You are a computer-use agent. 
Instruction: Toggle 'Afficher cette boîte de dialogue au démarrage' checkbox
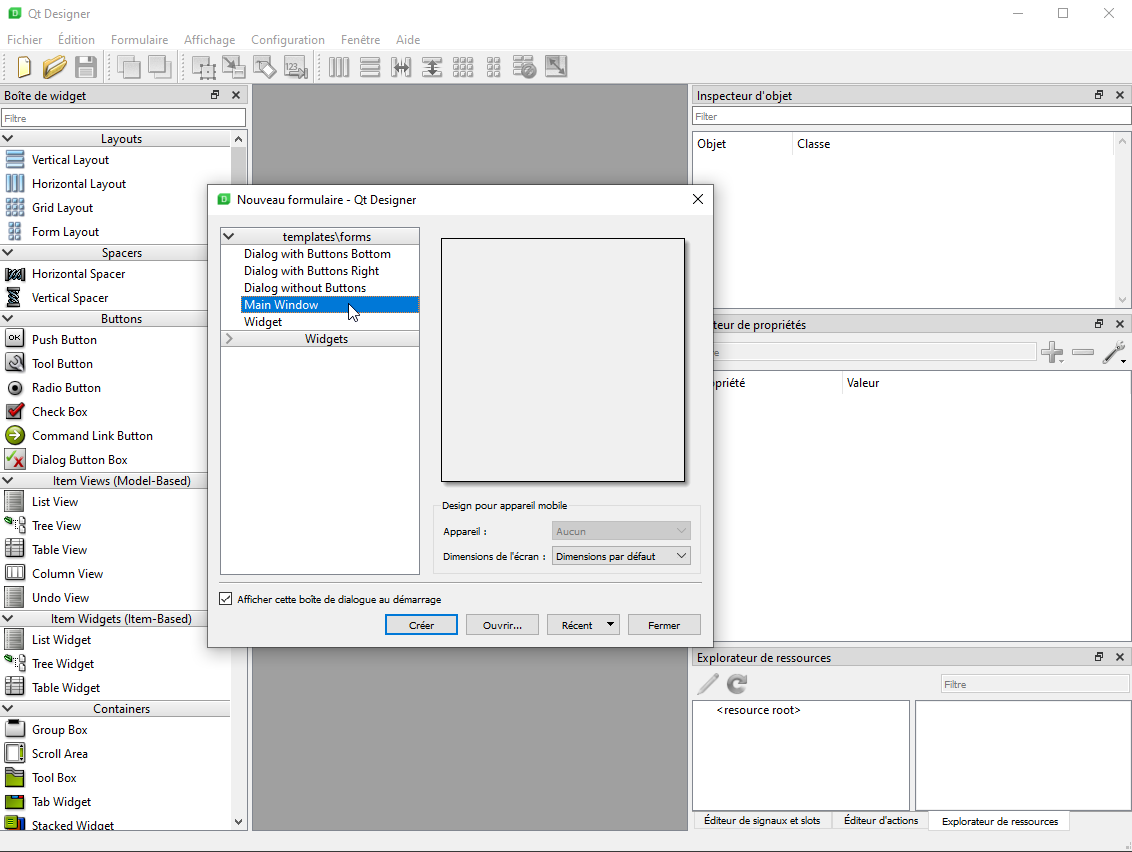click(226, 599)
